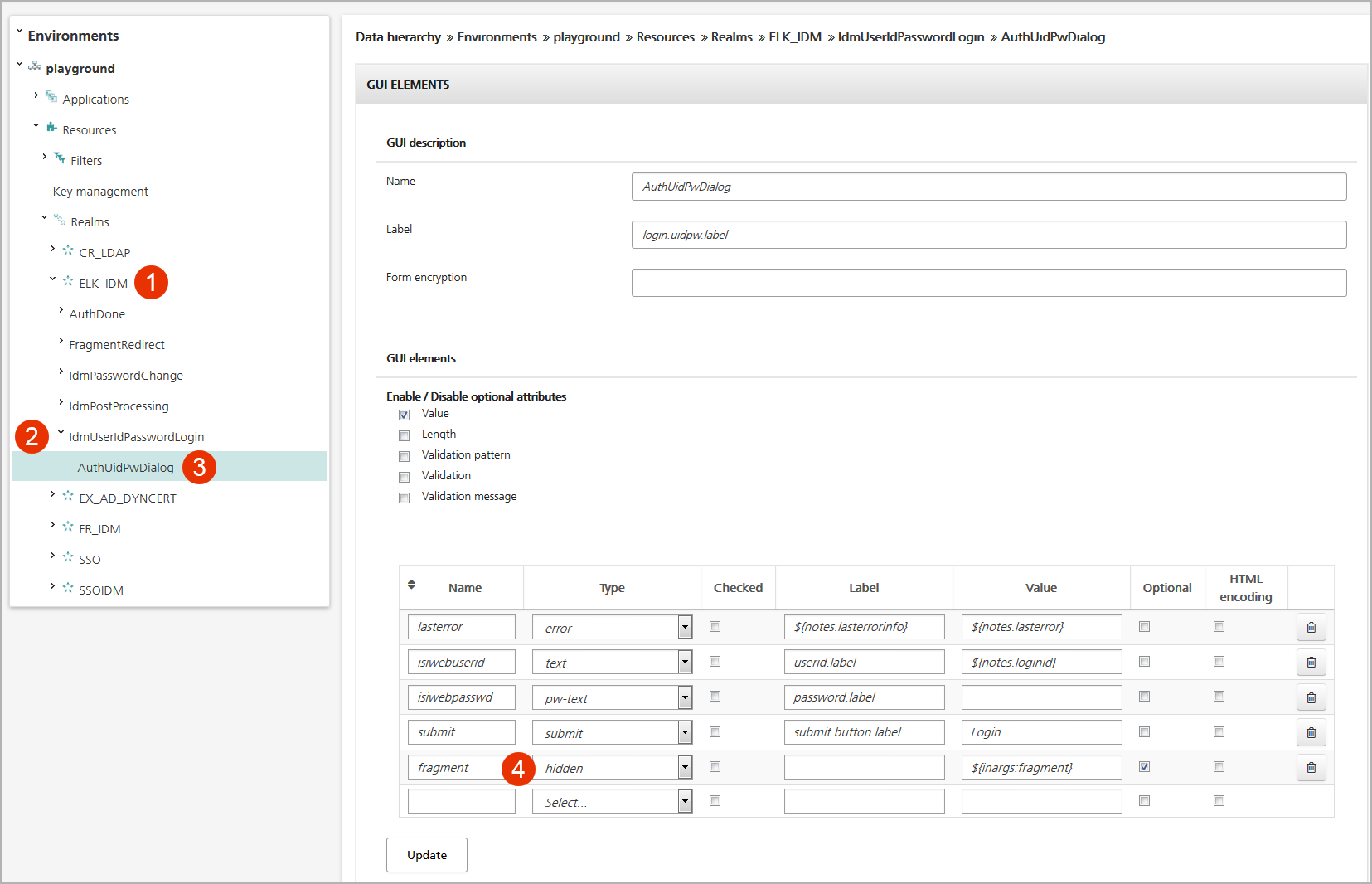Click the sort arrows icon in Name column header
Screen dimensions: 1372x884
(412, 585)
